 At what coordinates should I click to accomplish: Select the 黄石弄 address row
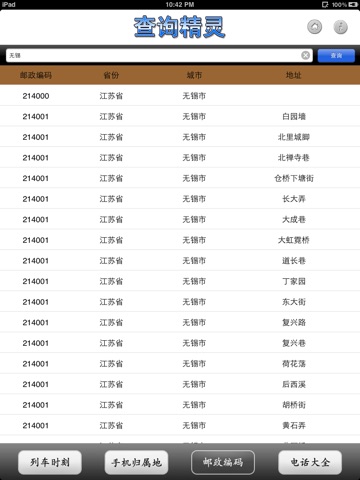180,426
